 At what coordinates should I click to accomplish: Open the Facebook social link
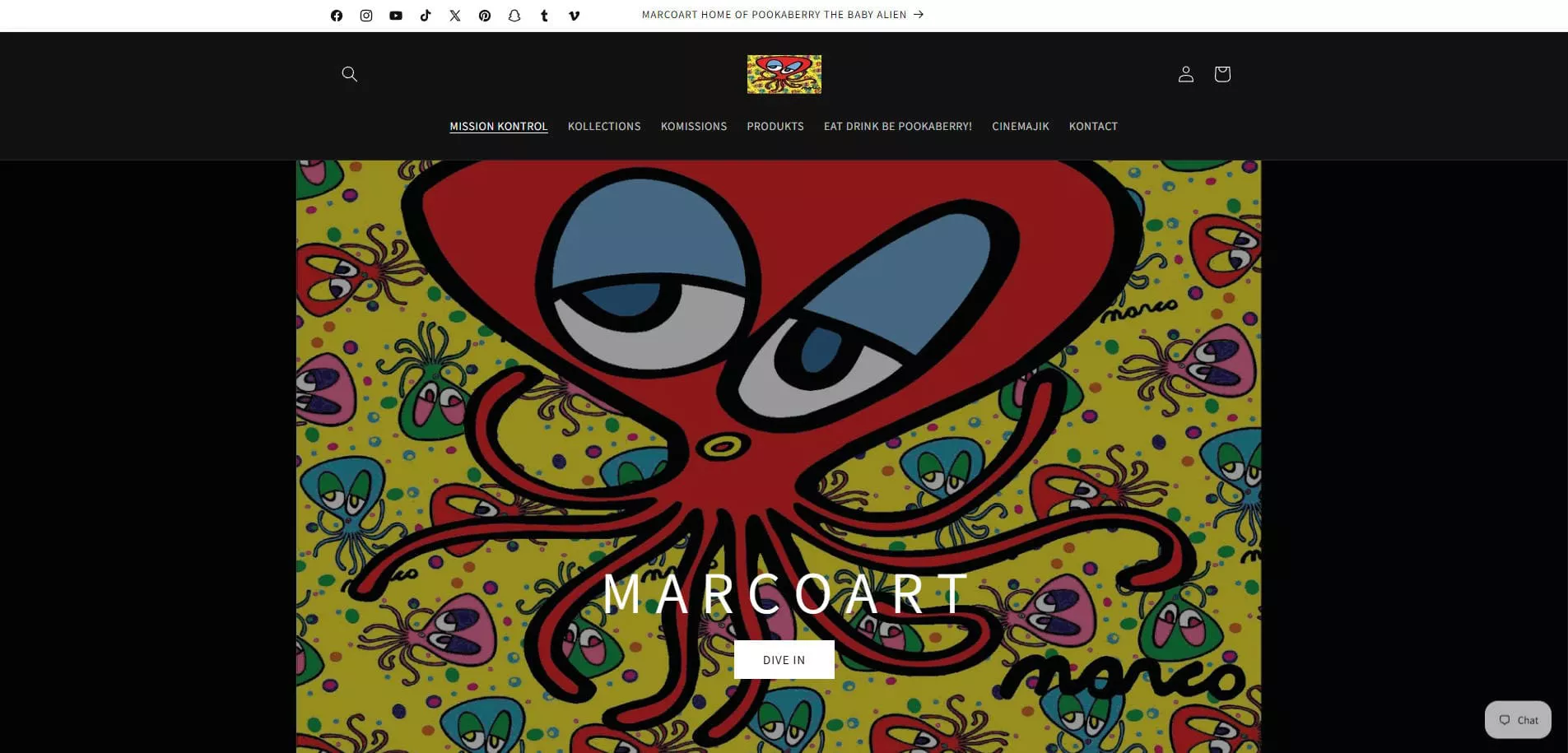click(x=337, y=16)
